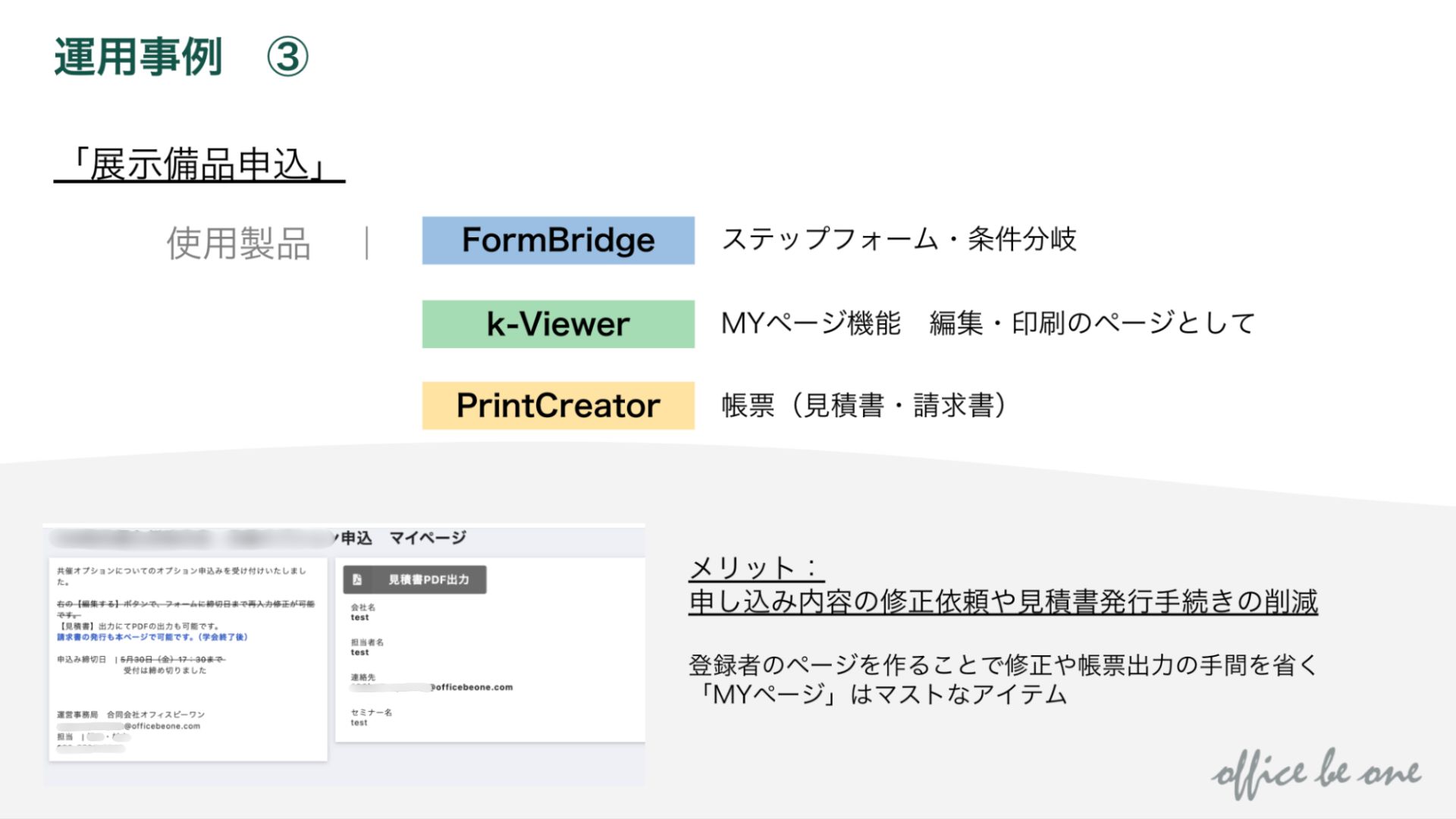This screenshot has height=819, width=1456.
Task: Select the underlined 「展示備品申込」 heading
Action: pos(199,165)
